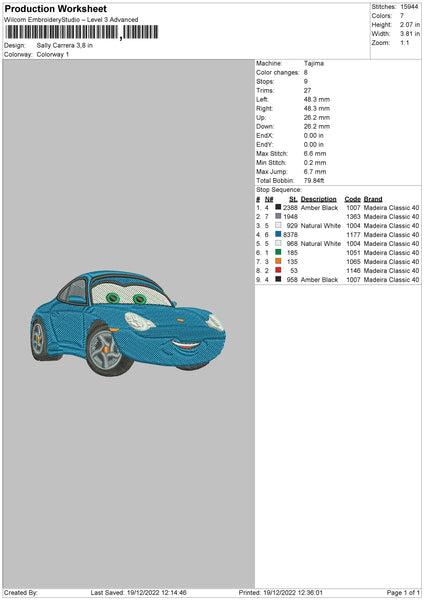Screen dimensions: 424x600
Task: Click the 'Down:' label
Action: (x=265, y=126)
